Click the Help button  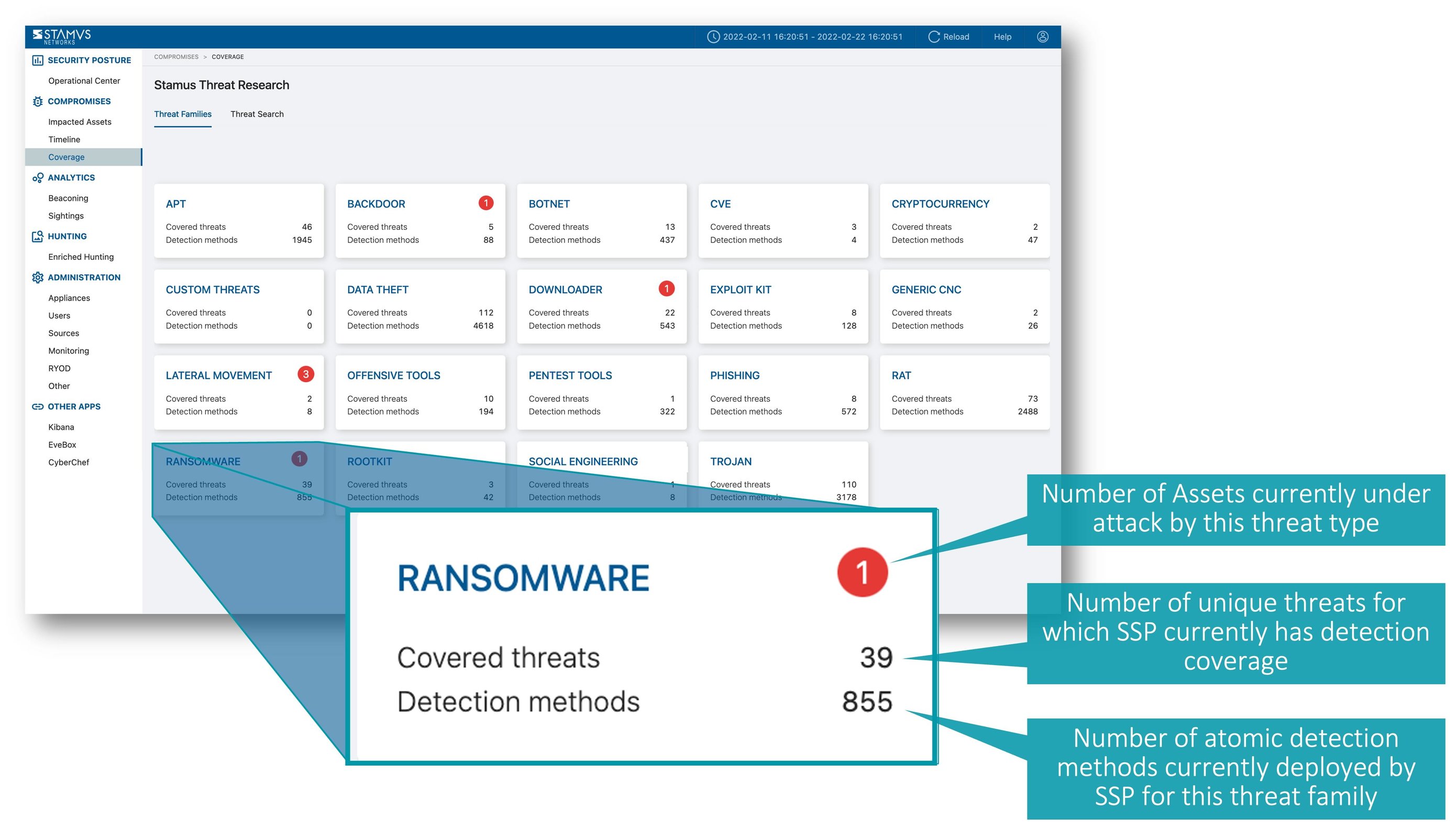(1002, 37)
